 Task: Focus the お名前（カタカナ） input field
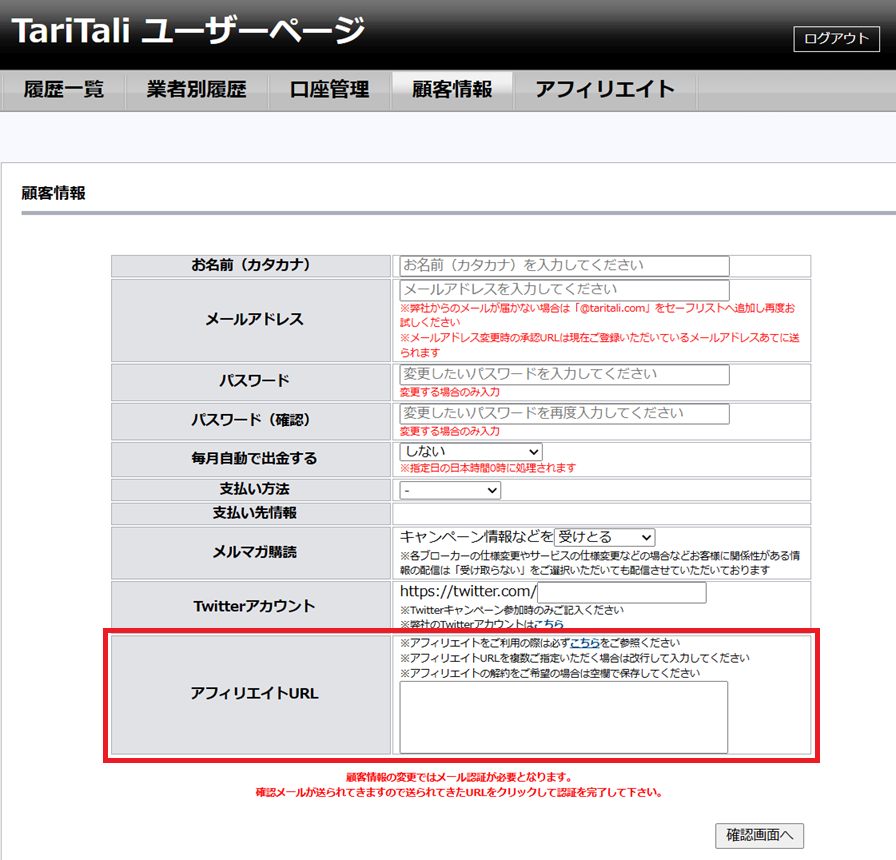tap(564, 266)
